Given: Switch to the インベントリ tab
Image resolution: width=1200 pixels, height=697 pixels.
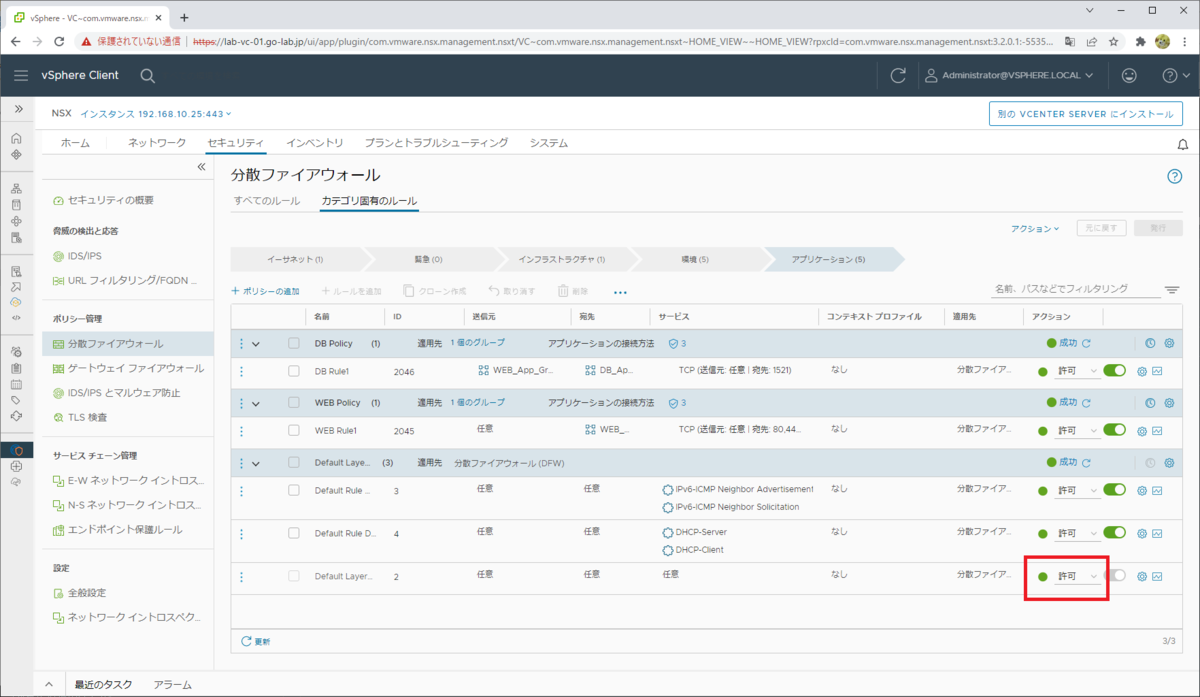Looking at the screenshot, I should tap(314, 143).
